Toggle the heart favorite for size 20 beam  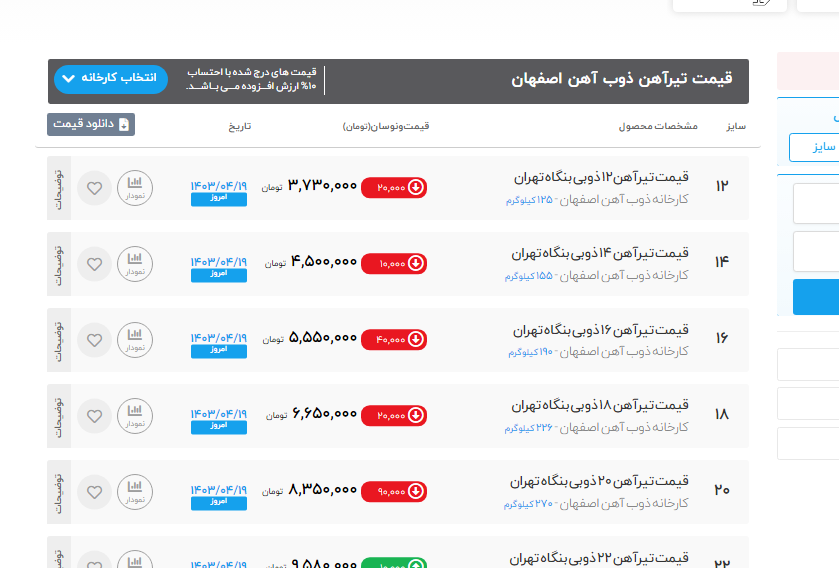click(95, 492)
